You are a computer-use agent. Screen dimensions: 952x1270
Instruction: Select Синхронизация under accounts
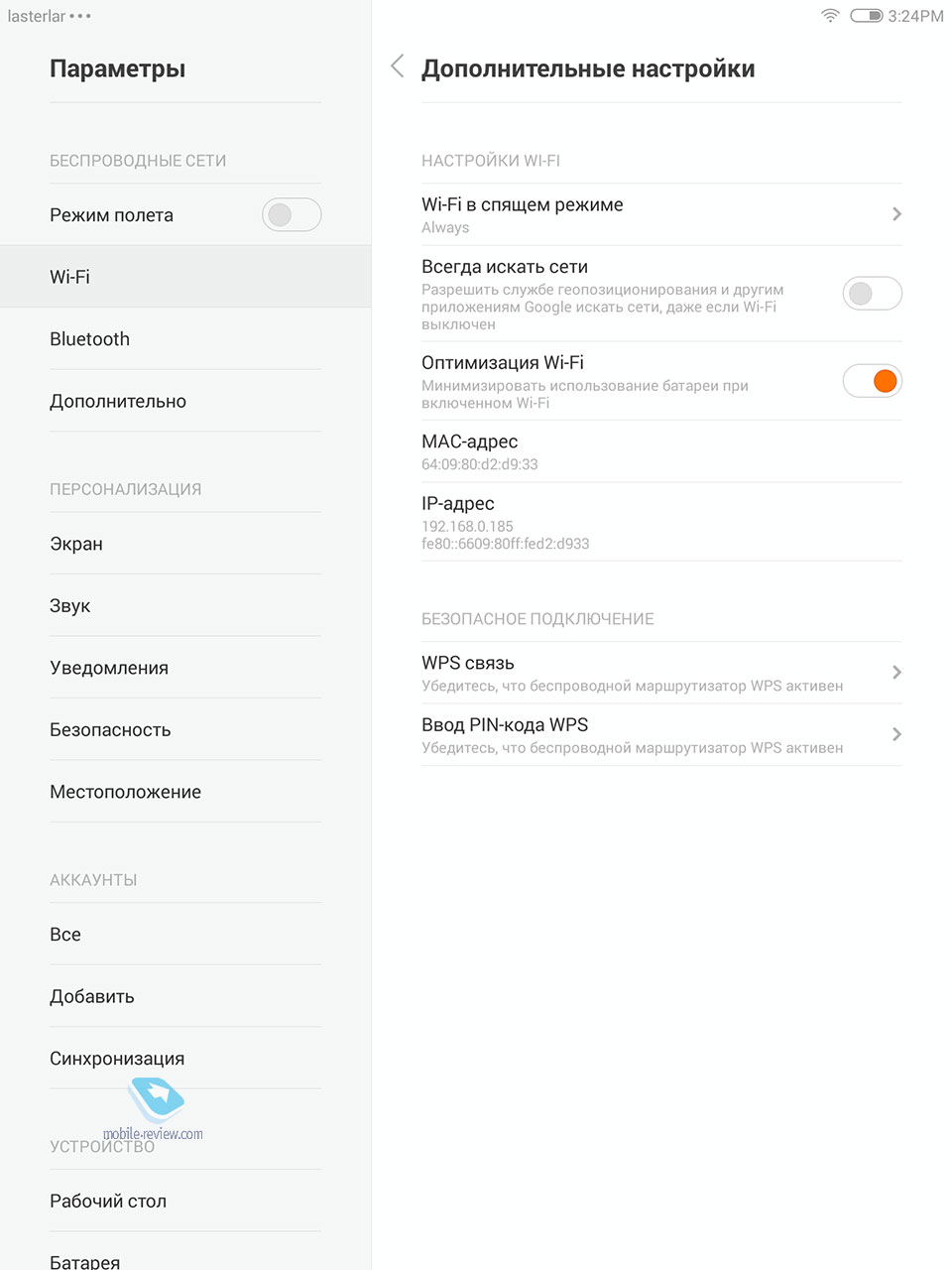click(x=185, y=1058)
